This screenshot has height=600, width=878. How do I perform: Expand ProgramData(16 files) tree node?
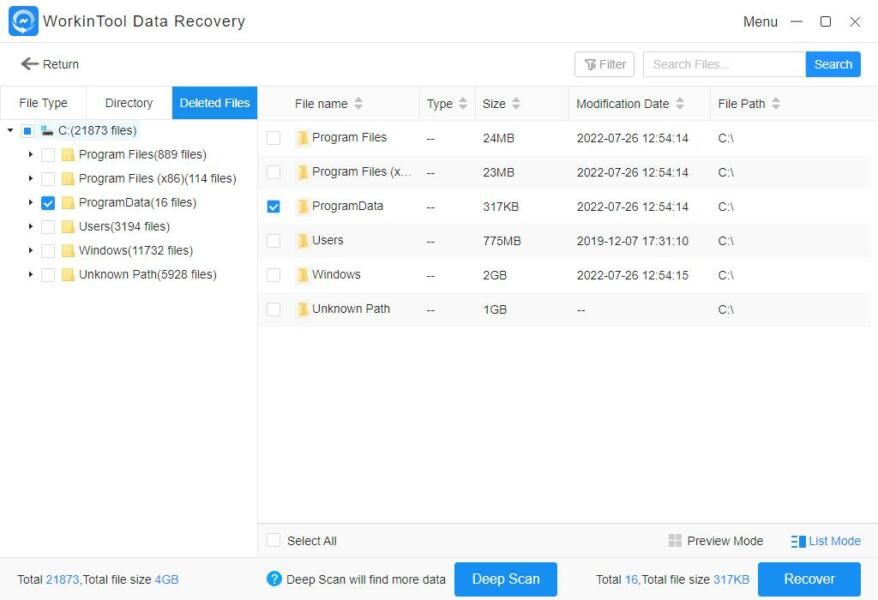31,203
